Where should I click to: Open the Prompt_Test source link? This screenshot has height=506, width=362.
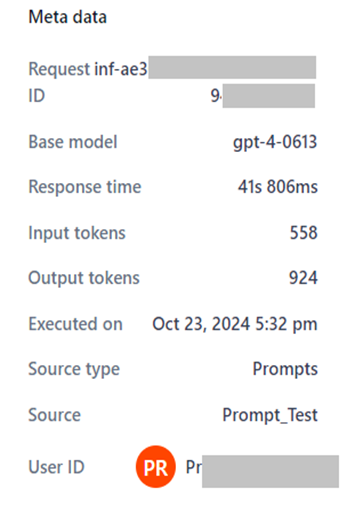click(270, 415)
